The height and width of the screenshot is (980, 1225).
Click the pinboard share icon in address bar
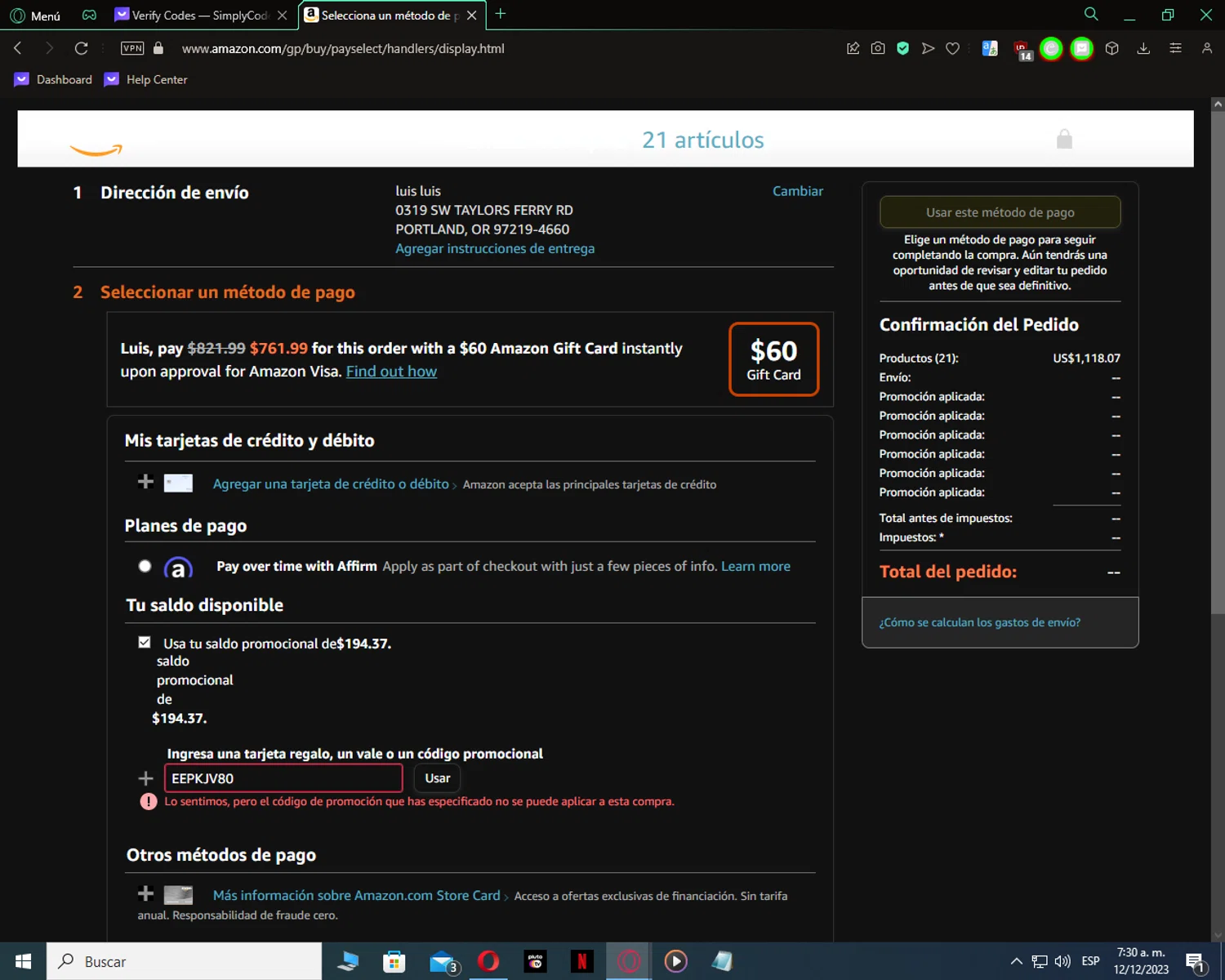coord(853,48)
